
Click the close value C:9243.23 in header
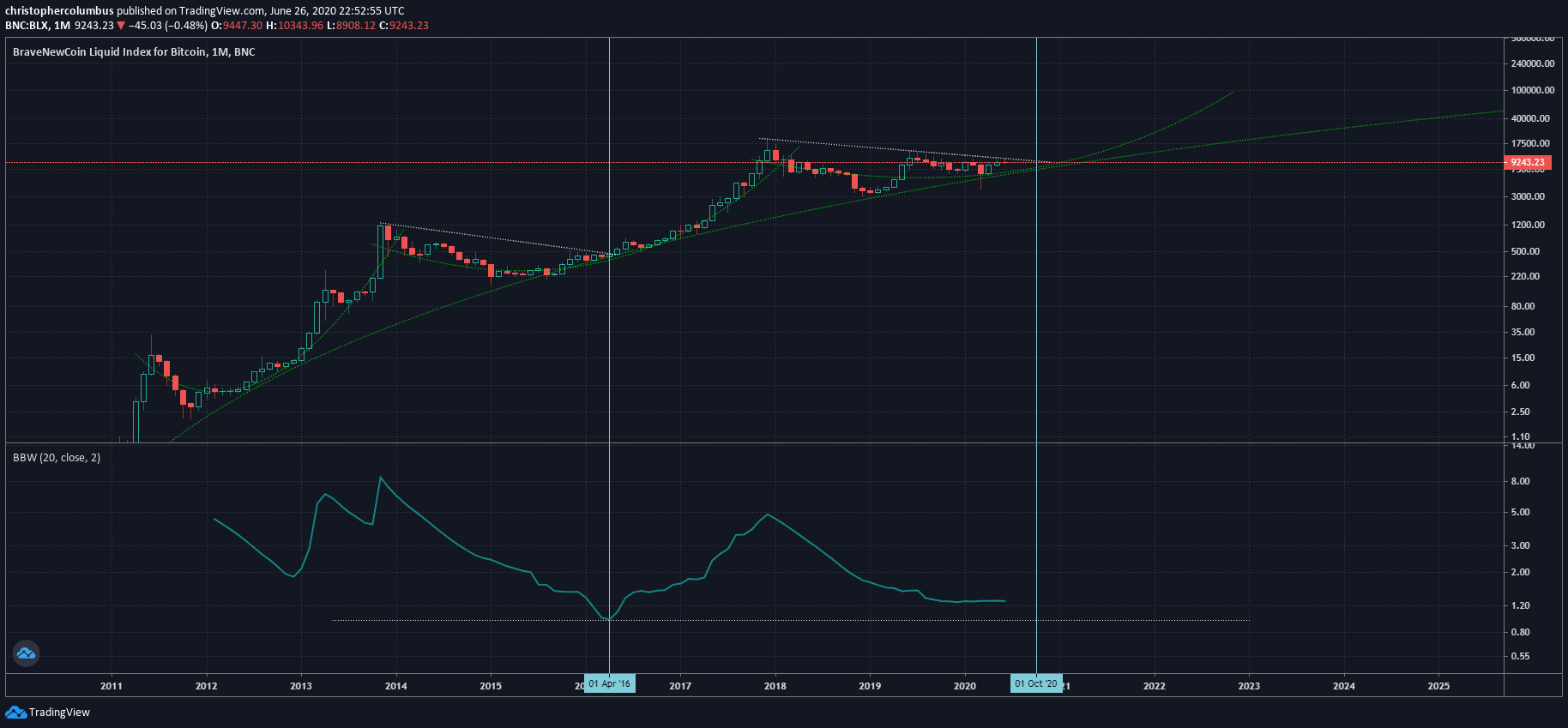(404, 26)
